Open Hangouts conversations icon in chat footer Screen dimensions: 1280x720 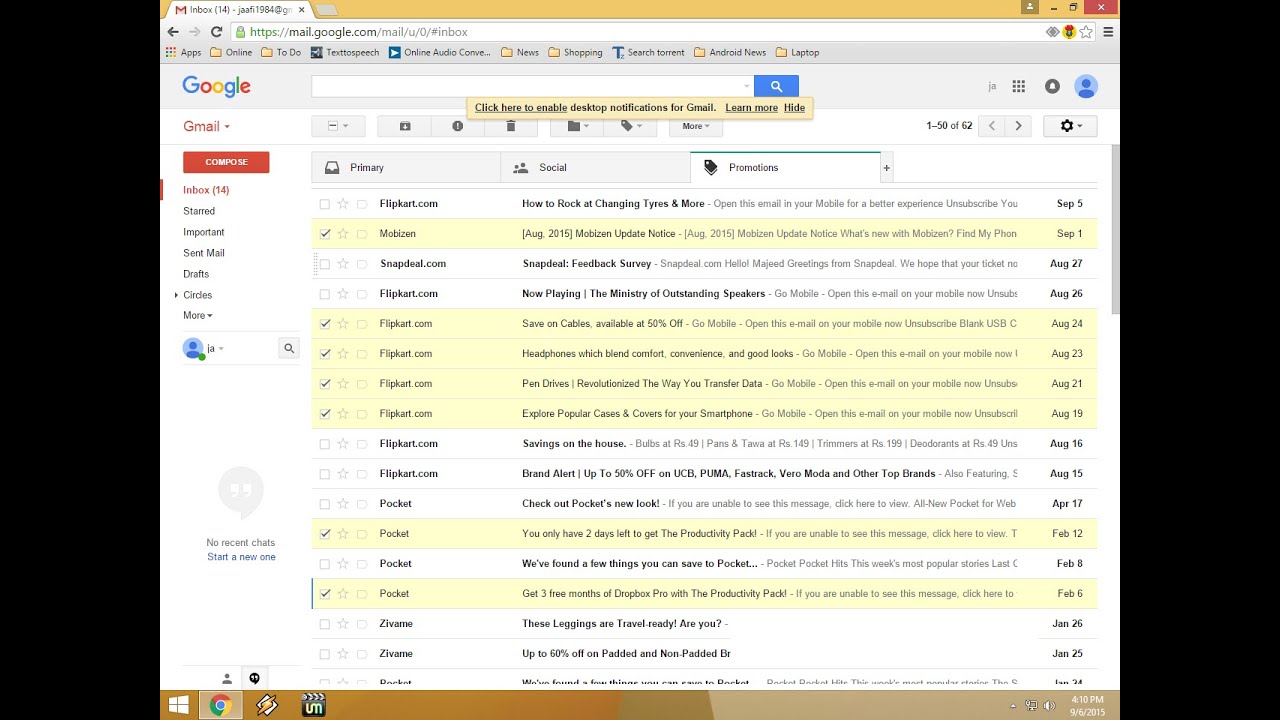pos(254,679)
